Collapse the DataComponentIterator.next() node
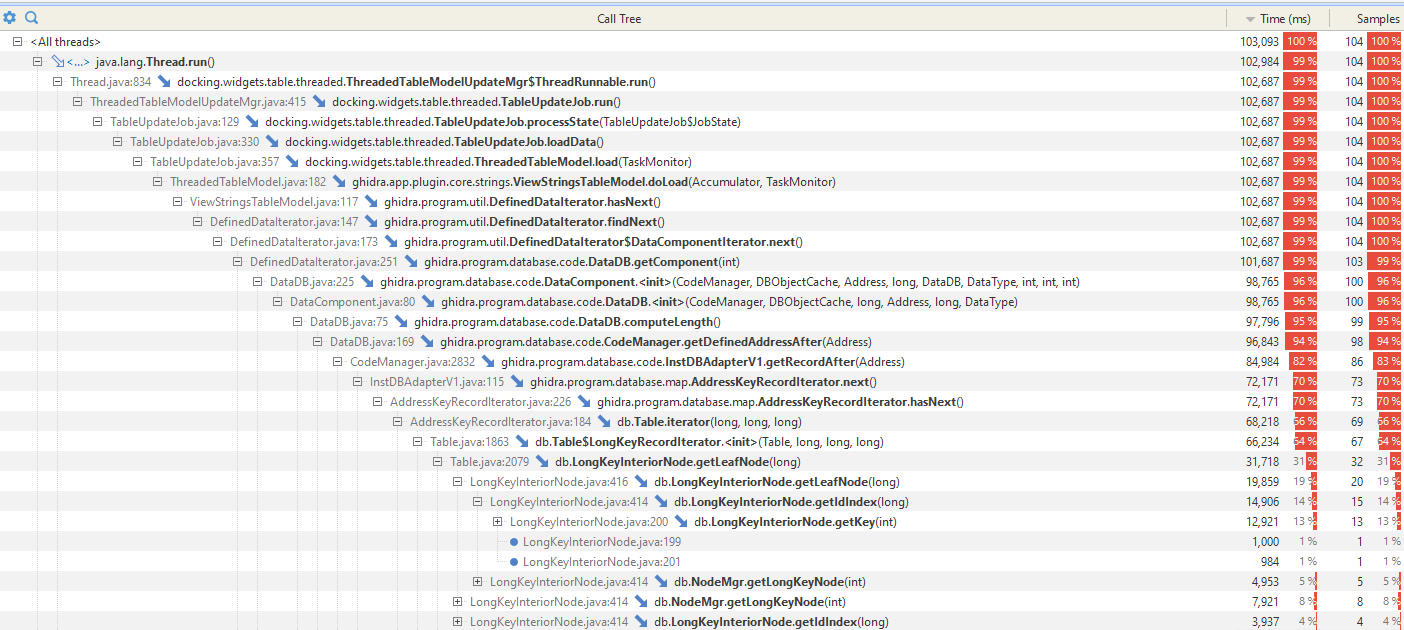The width and height of the screenshot is (1404, 630). click(x=218, y=242)
